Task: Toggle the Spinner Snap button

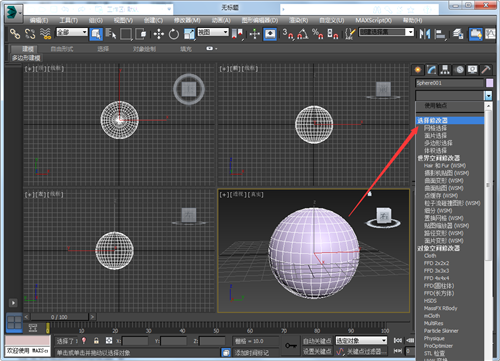Action: point(333,34)
